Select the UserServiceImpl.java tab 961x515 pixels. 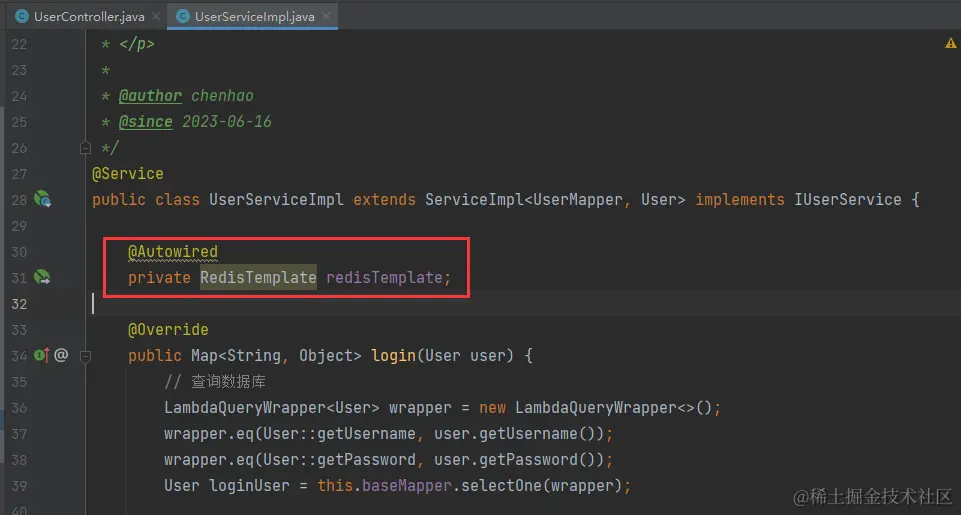click(254, 17)
